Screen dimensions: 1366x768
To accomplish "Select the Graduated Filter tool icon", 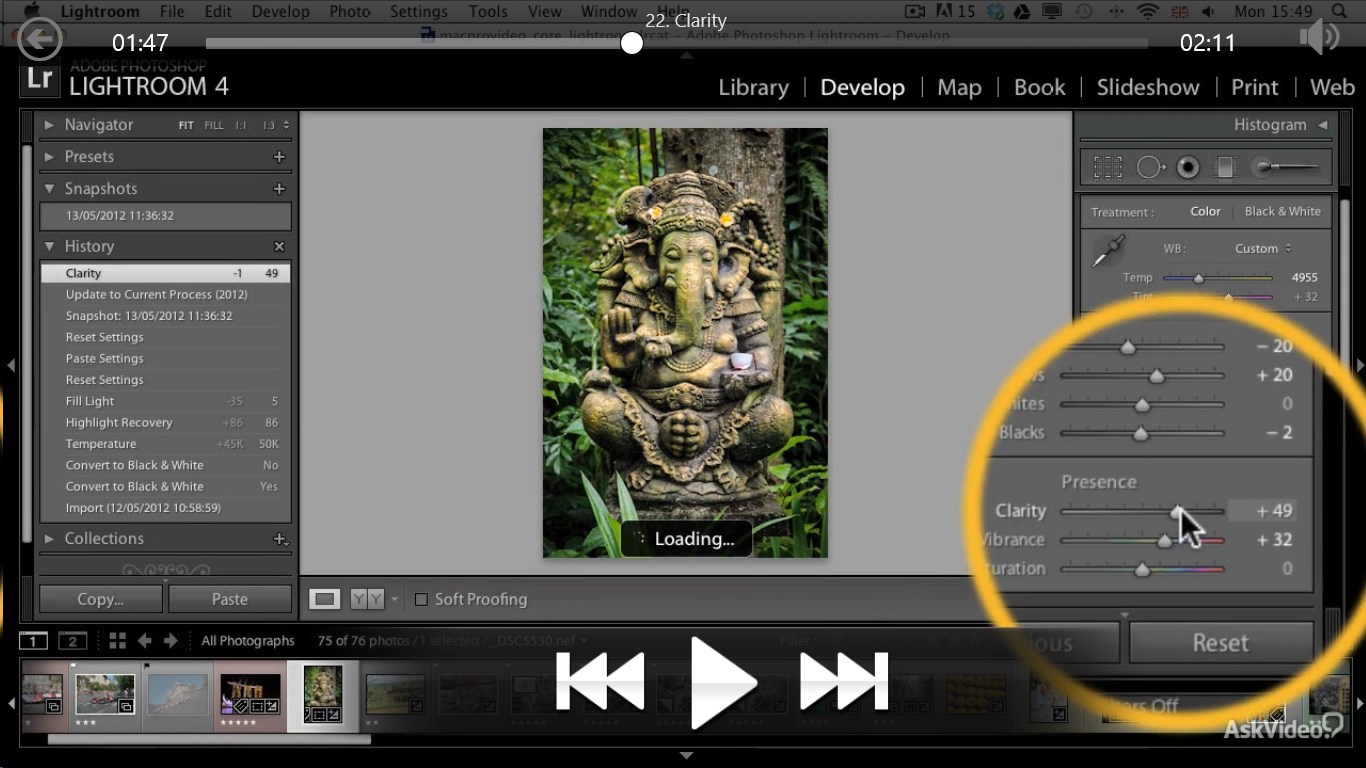I will point(1226,167).
